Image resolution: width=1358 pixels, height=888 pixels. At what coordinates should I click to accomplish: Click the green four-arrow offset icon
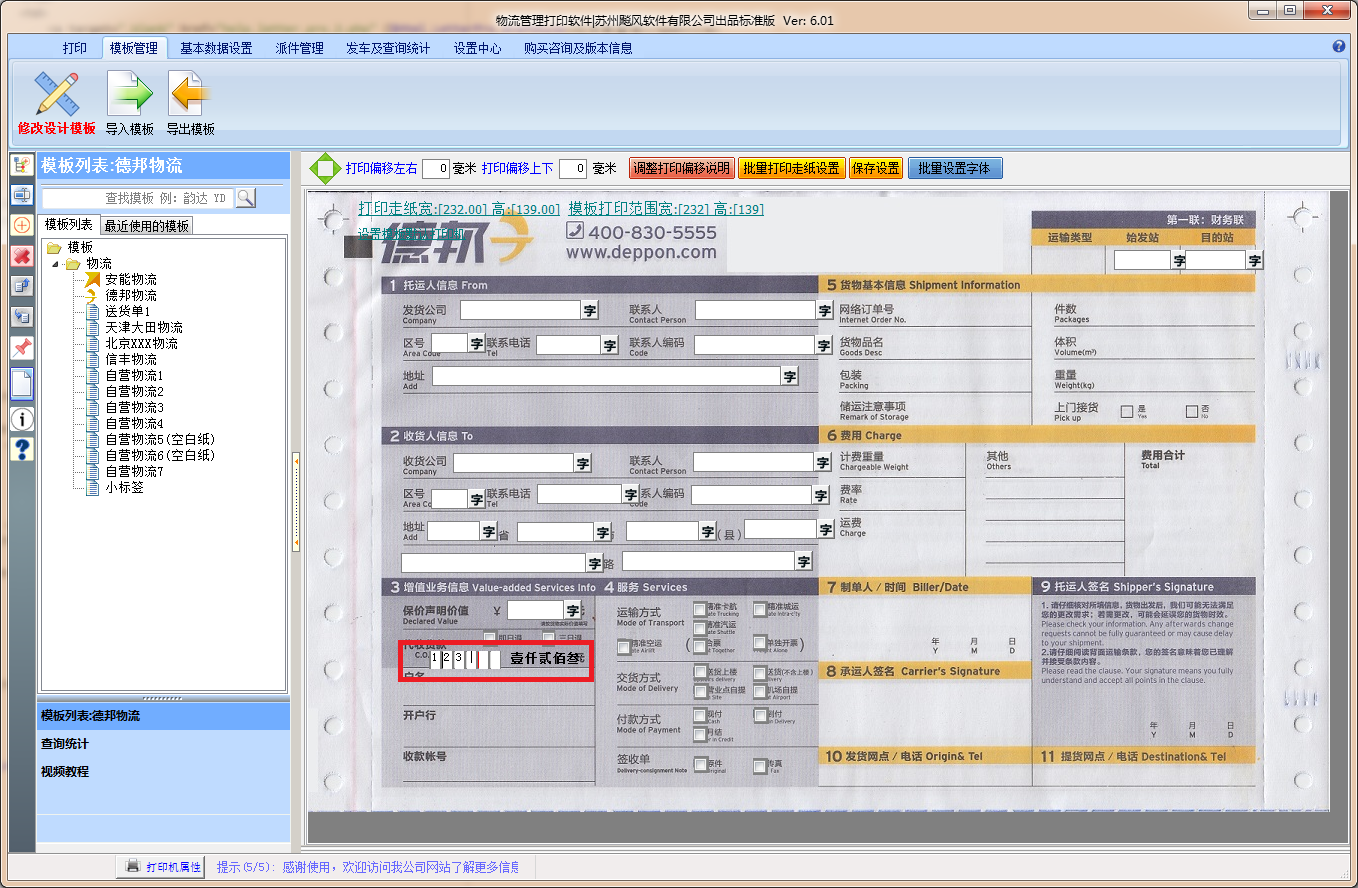tap(325, 169)
